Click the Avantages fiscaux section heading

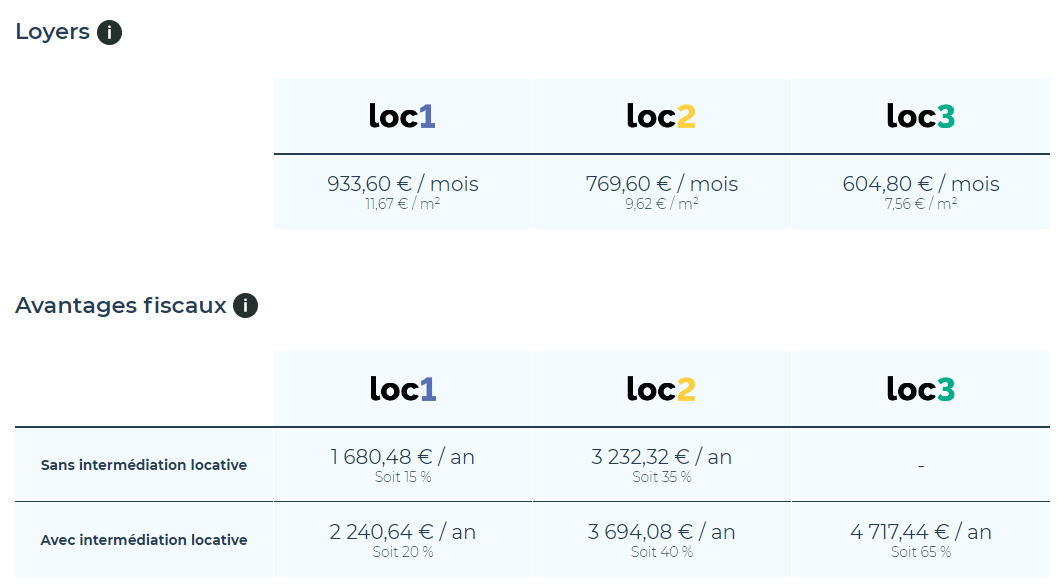point(121,305)
